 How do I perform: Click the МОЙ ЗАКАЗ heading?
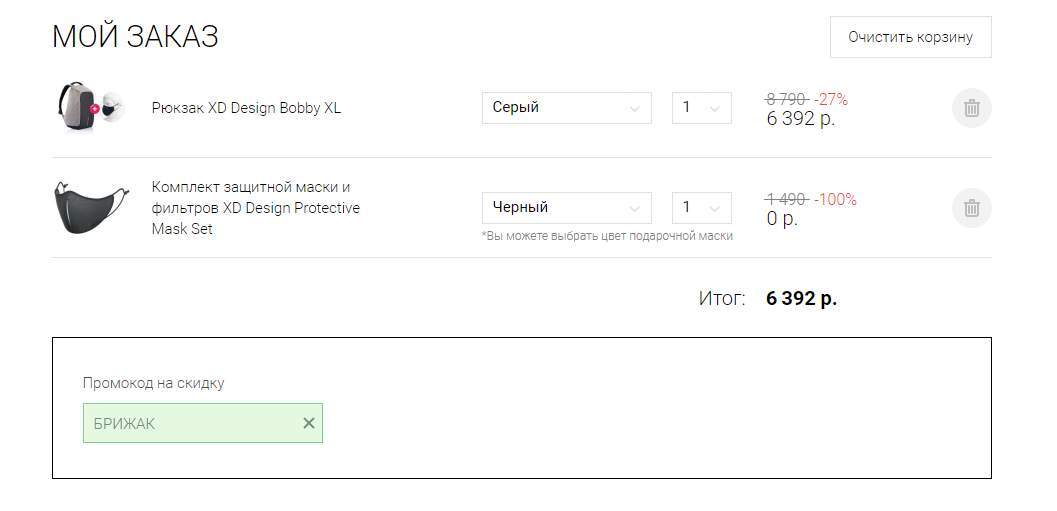pyautogui.click(x=135, y=37)
